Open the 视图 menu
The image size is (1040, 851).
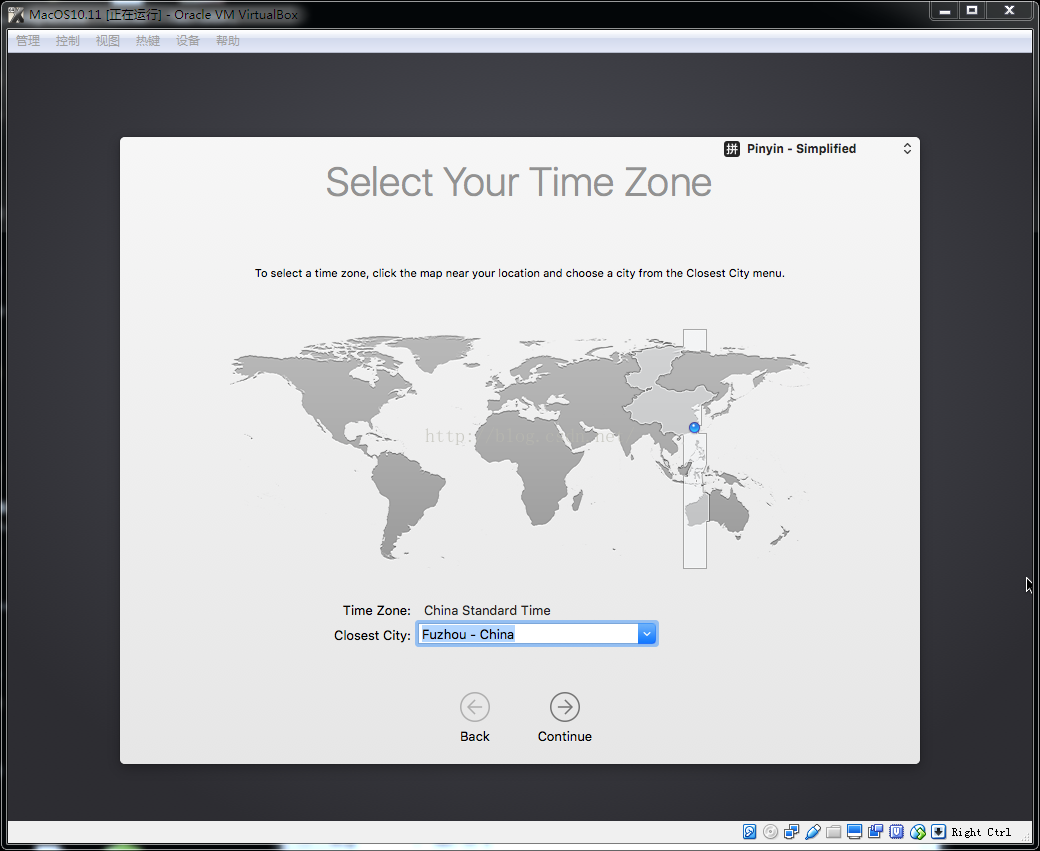tap(107, 40)
